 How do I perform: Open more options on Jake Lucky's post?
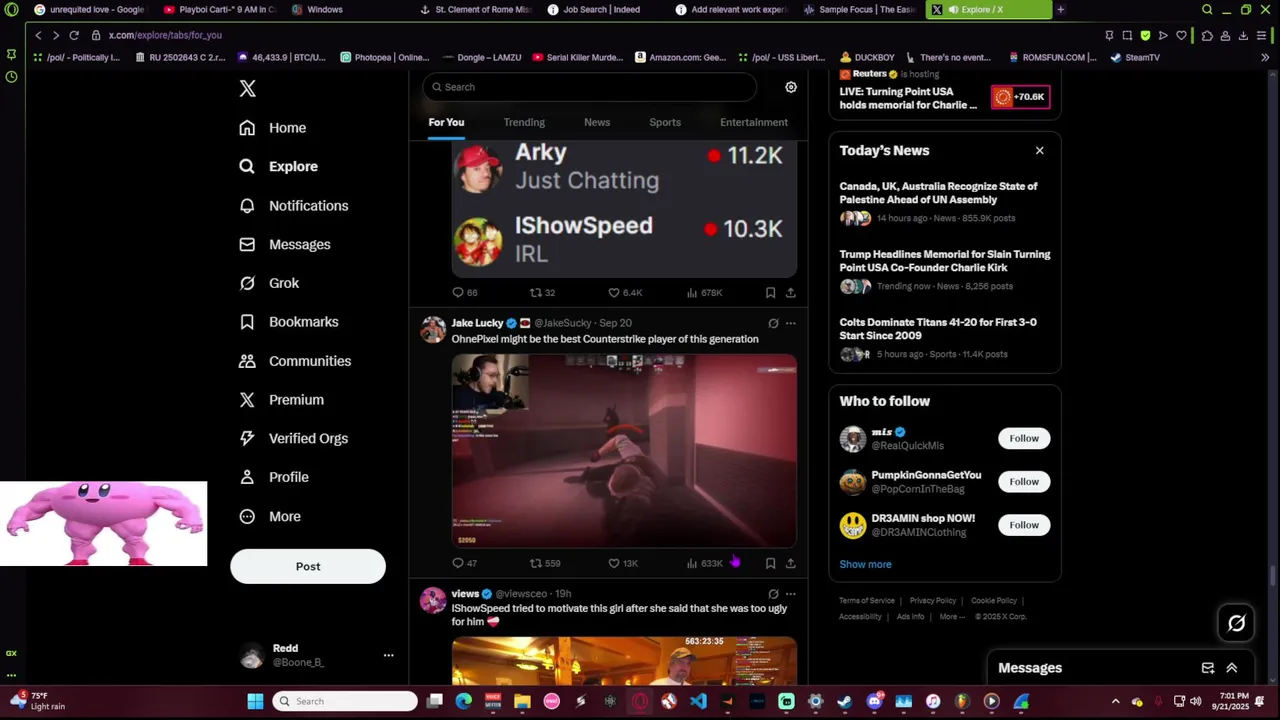pyautogui.click(x=790, y=323)
